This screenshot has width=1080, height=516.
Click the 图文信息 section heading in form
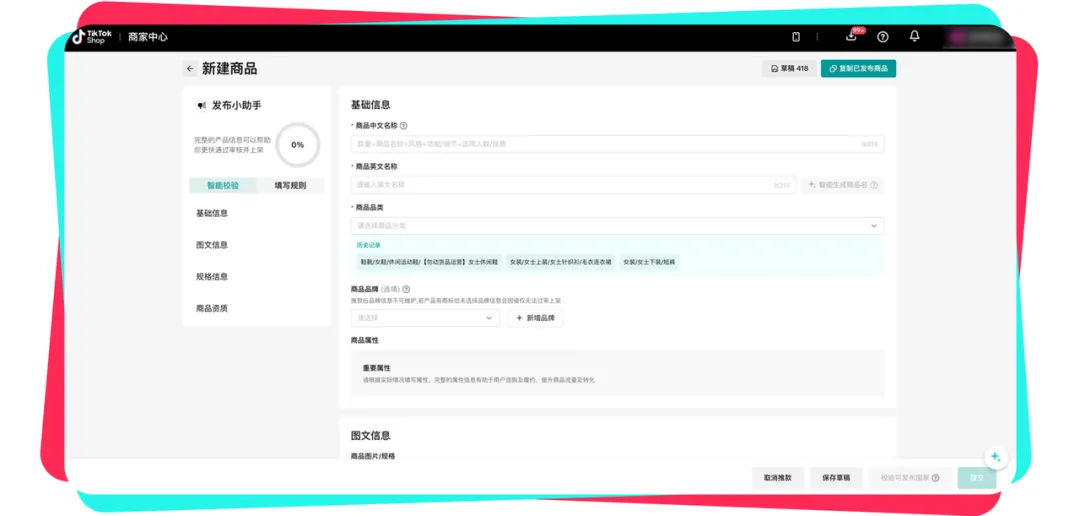[371, 435]
